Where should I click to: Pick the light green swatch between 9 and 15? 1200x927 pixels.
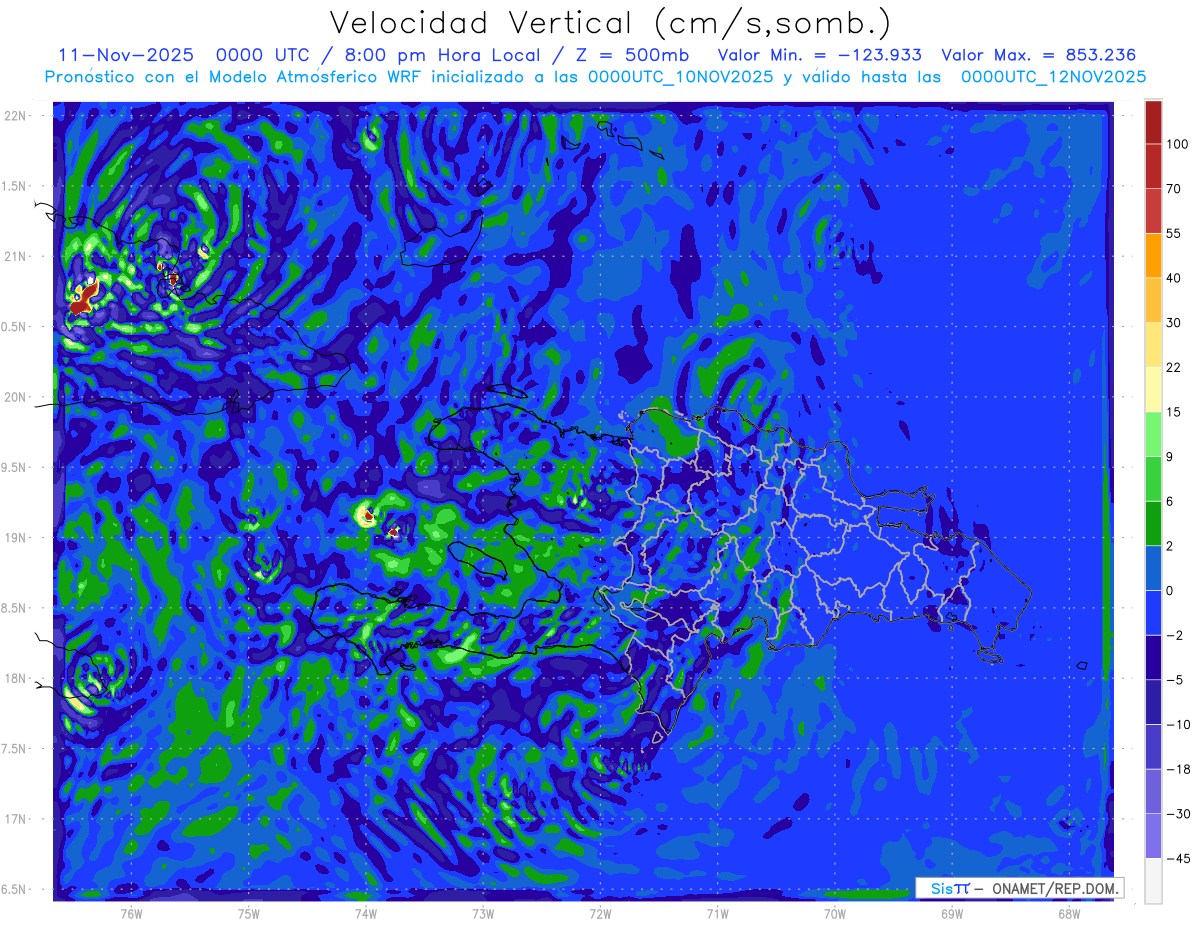(1153, 434)
